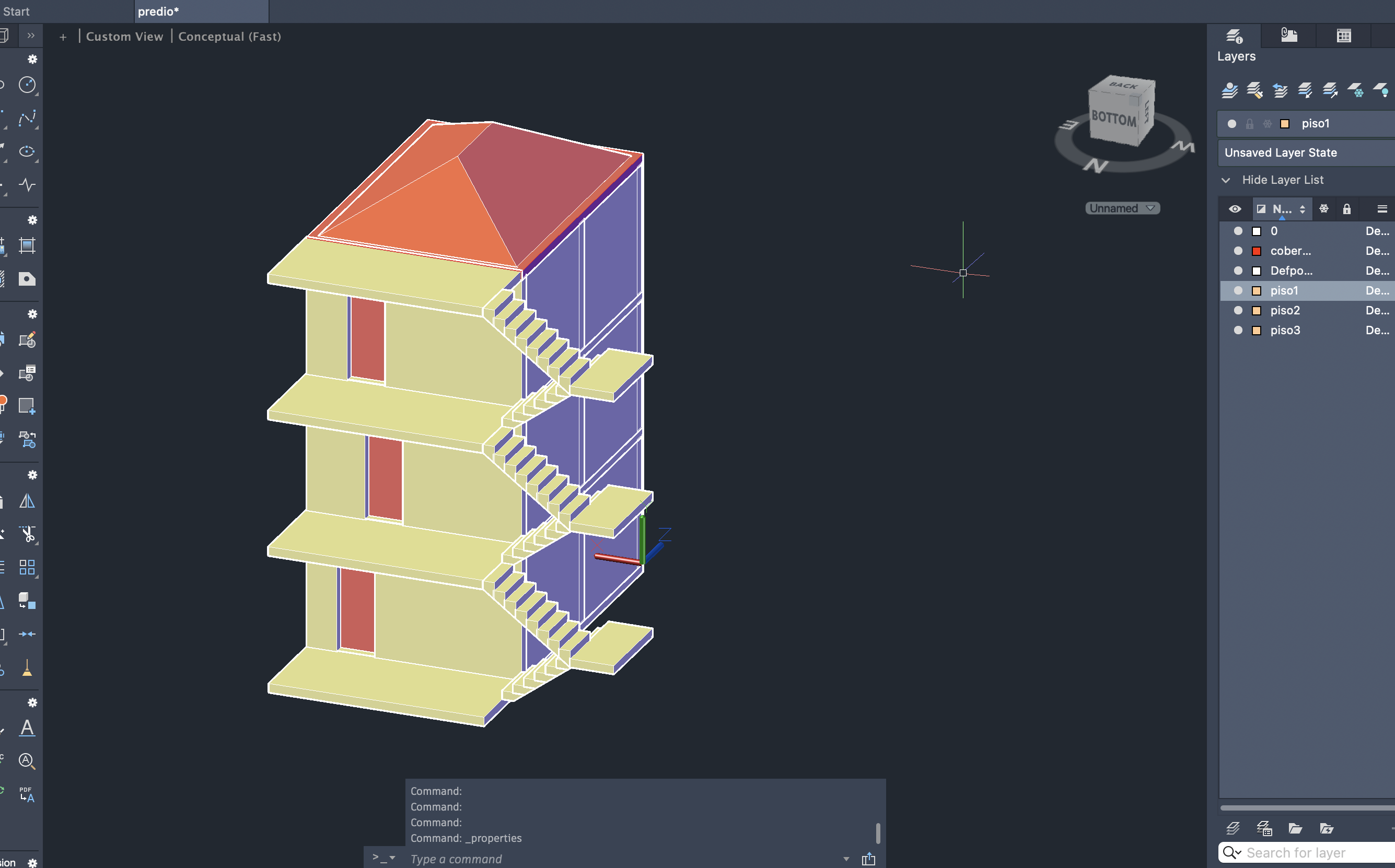Click the Layer Previous icon

(x=1280, y=90)
